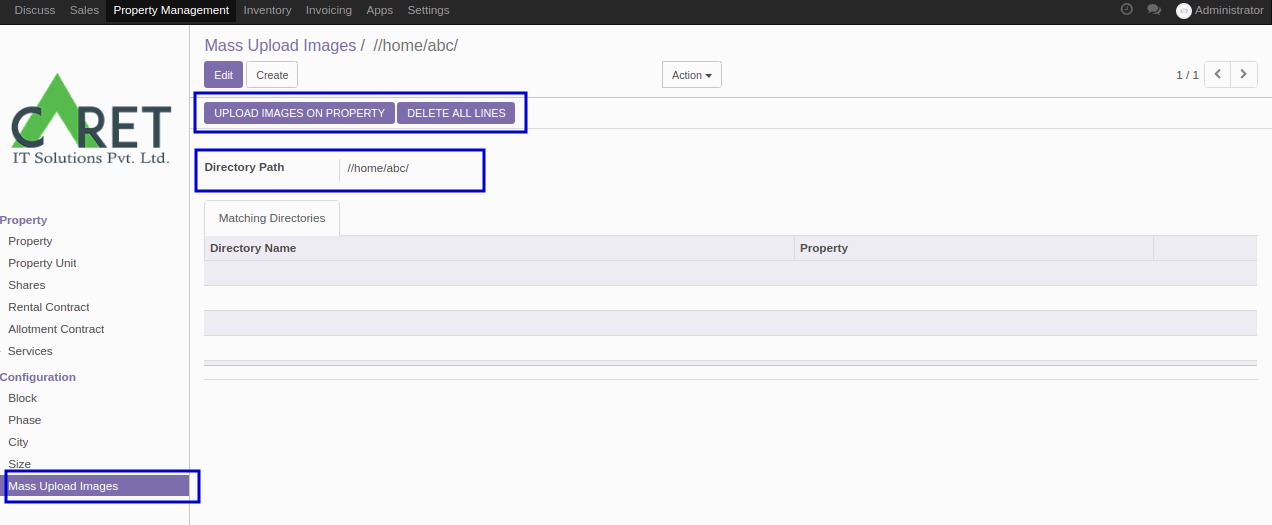Image resolution: width=1272 pixels, height=525 pixels.
Task: Click the Caret IT Solutions logo
Action: pyautogui.click(x=91, y=122)
